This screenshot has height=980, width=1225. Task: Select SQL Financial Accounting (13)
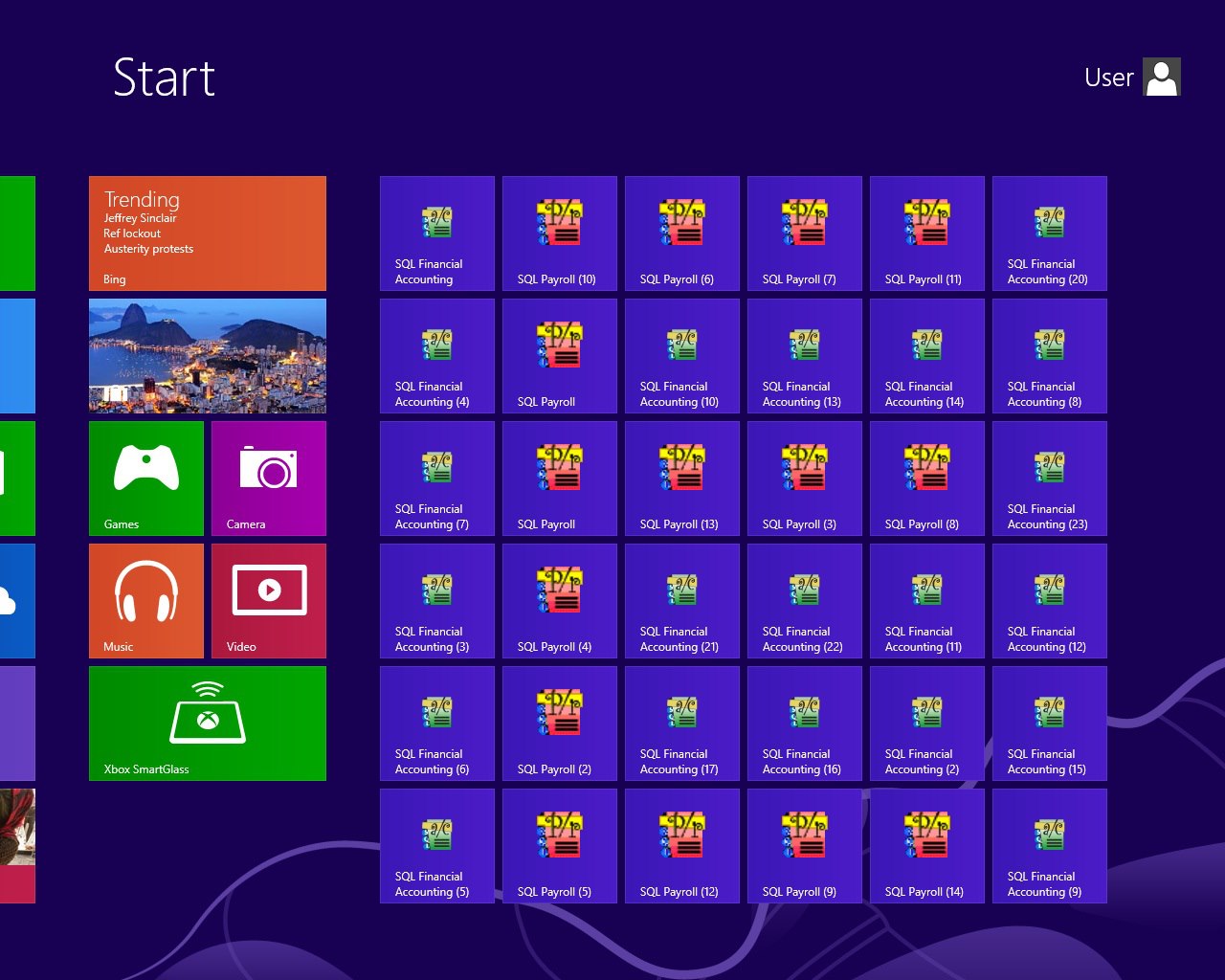pos(805,356)
